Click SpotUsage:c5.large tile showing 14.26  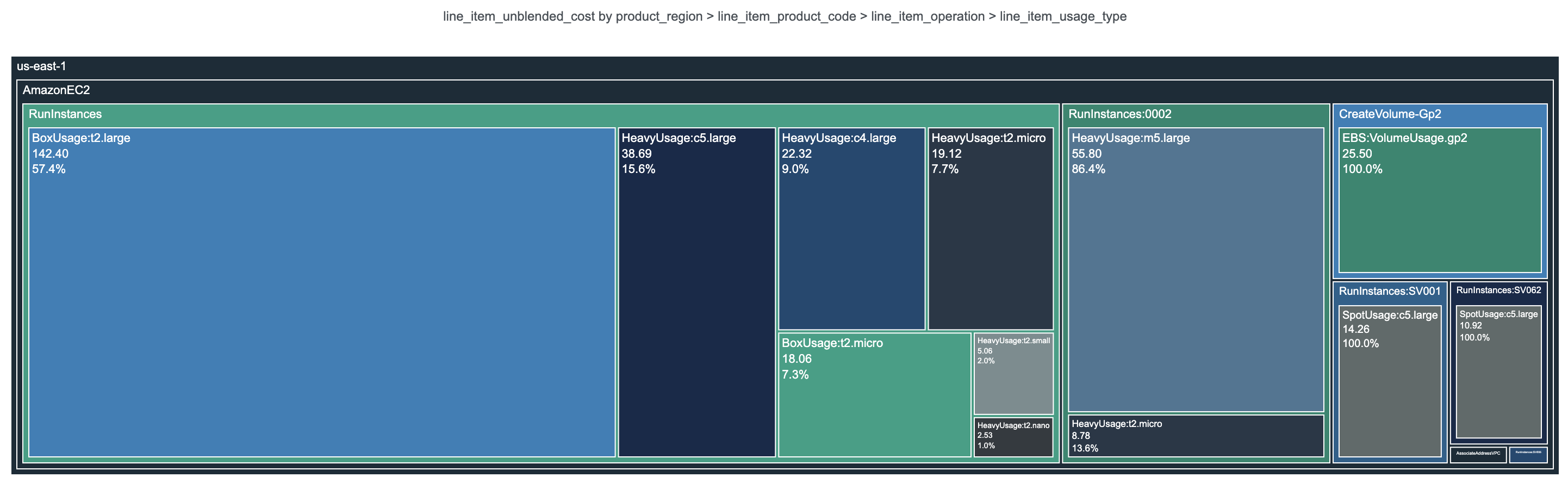point(1390,381)
